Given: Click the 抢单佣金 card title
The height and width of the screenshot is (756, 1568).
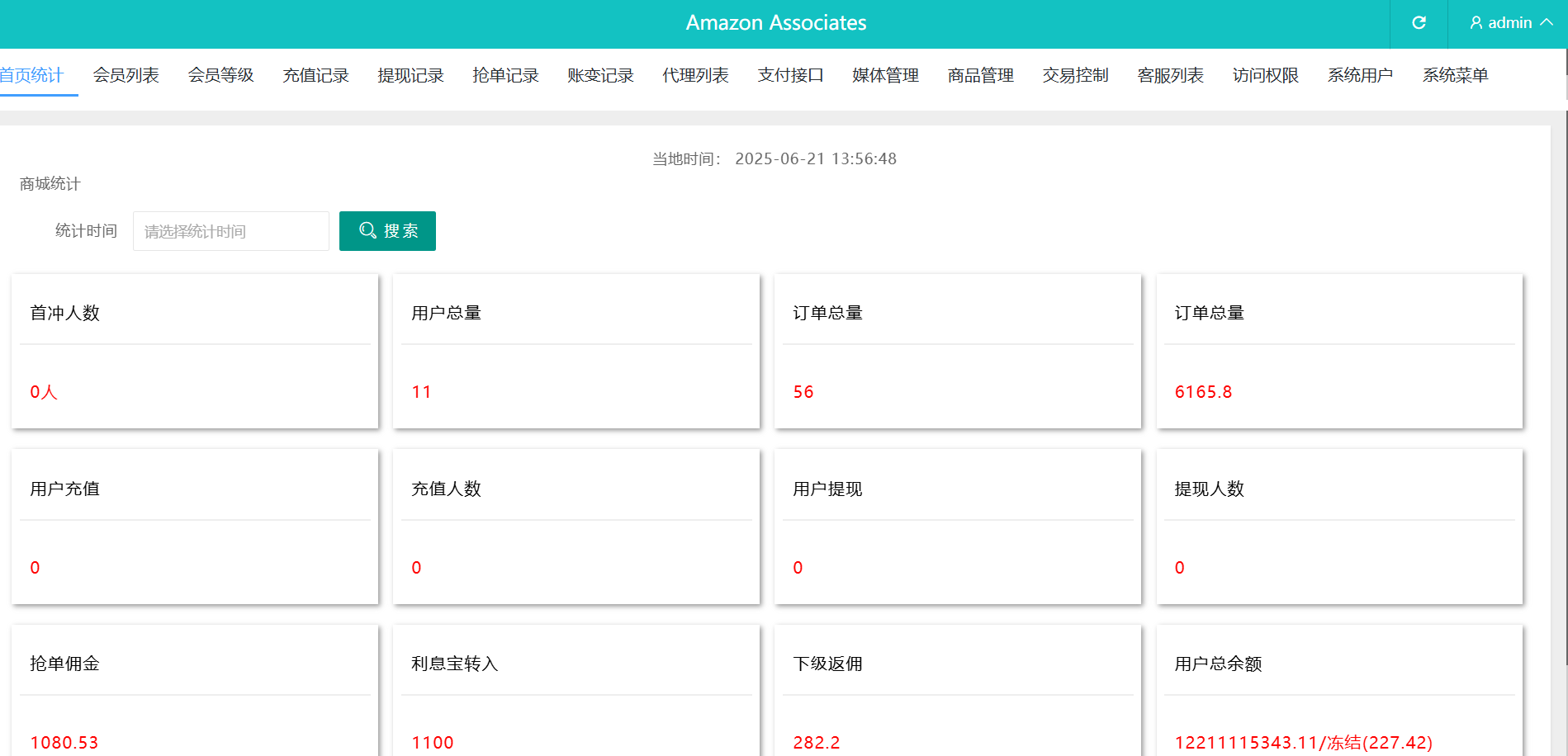Looking at the screenshot, I should coord(64,664).
